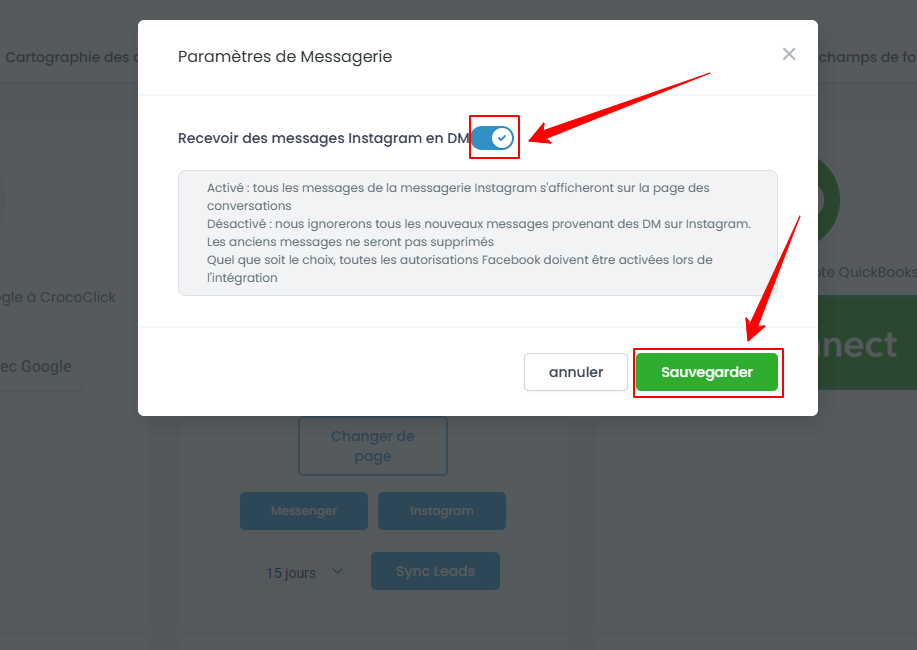Open the 15 jours dropdown

click(304, 572)
